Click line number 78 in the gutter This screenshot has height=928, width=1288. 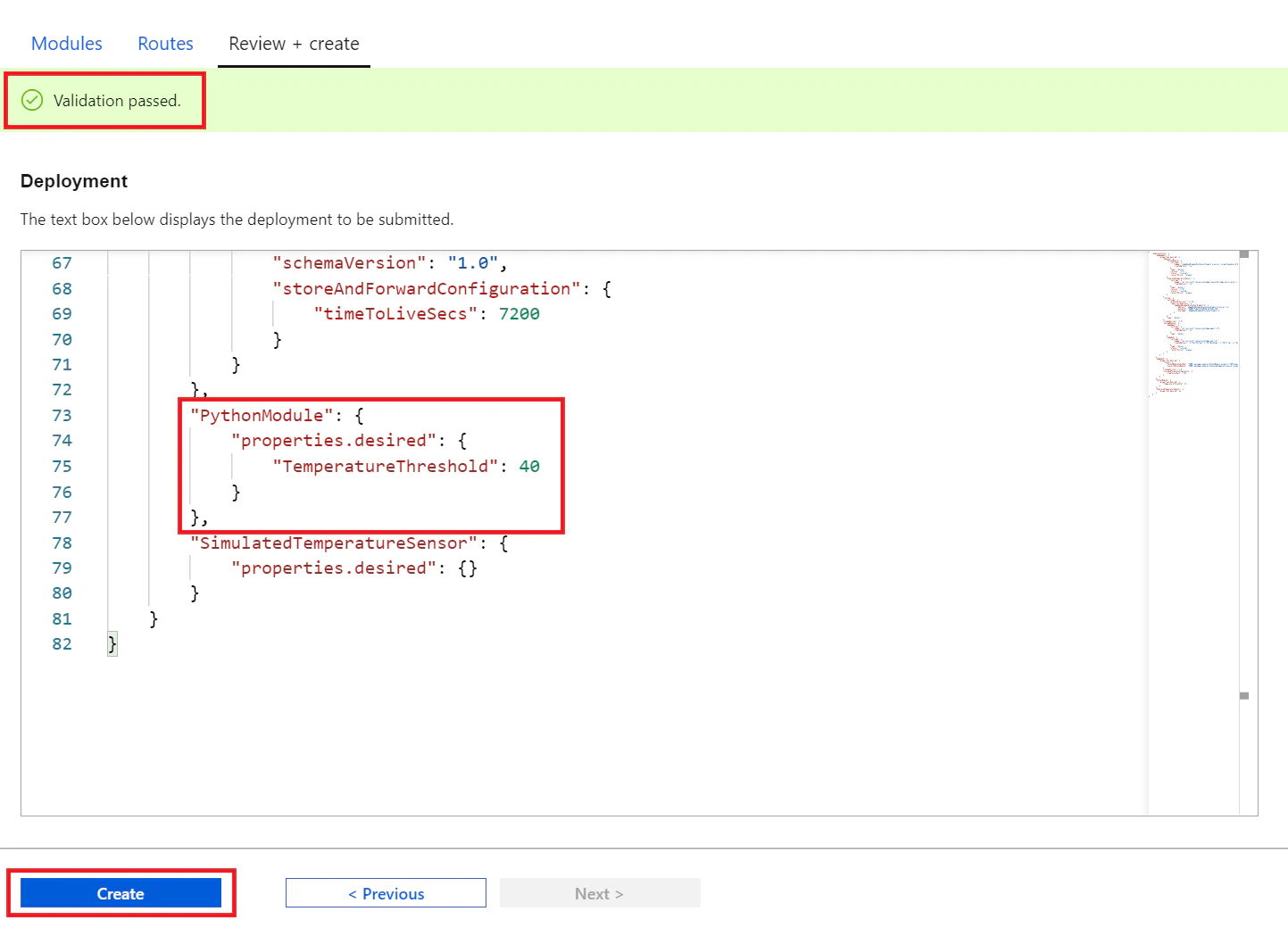click(x=62, y=543)
